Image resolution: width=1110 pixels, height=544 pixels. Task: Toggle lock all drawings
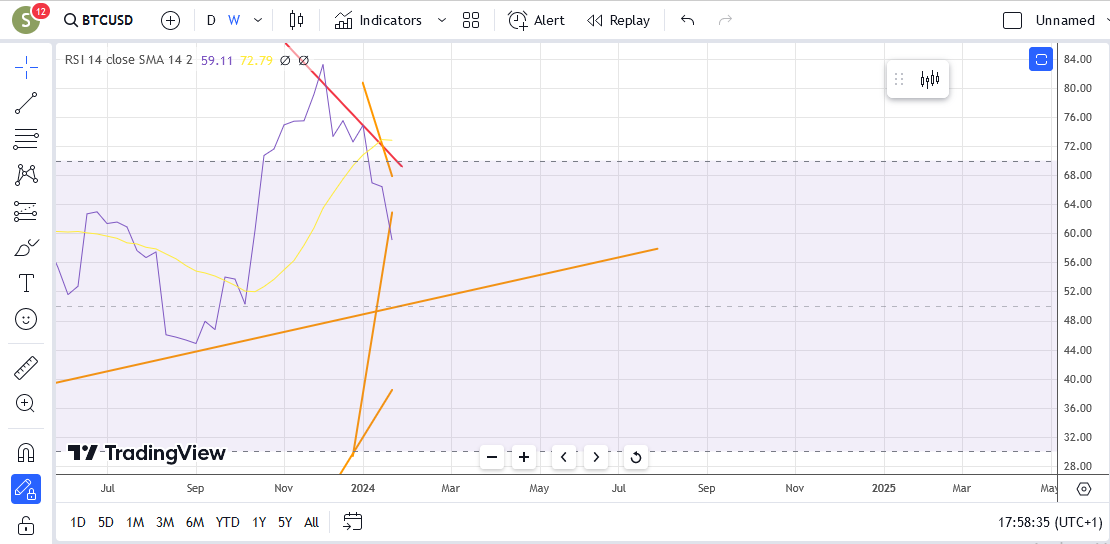(26, 526)
